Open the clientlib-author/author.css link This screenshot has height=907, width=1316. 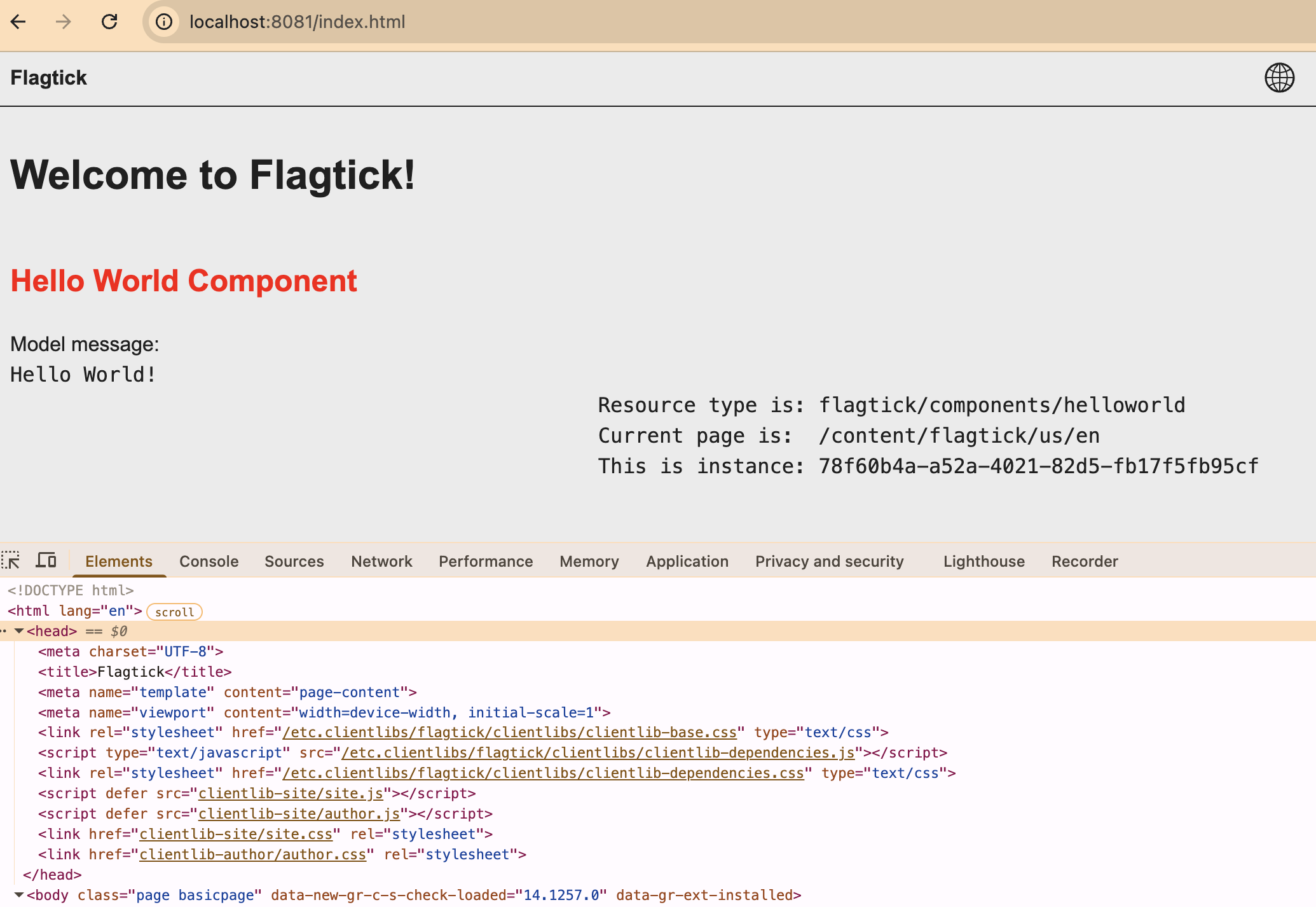click(252, 855)
